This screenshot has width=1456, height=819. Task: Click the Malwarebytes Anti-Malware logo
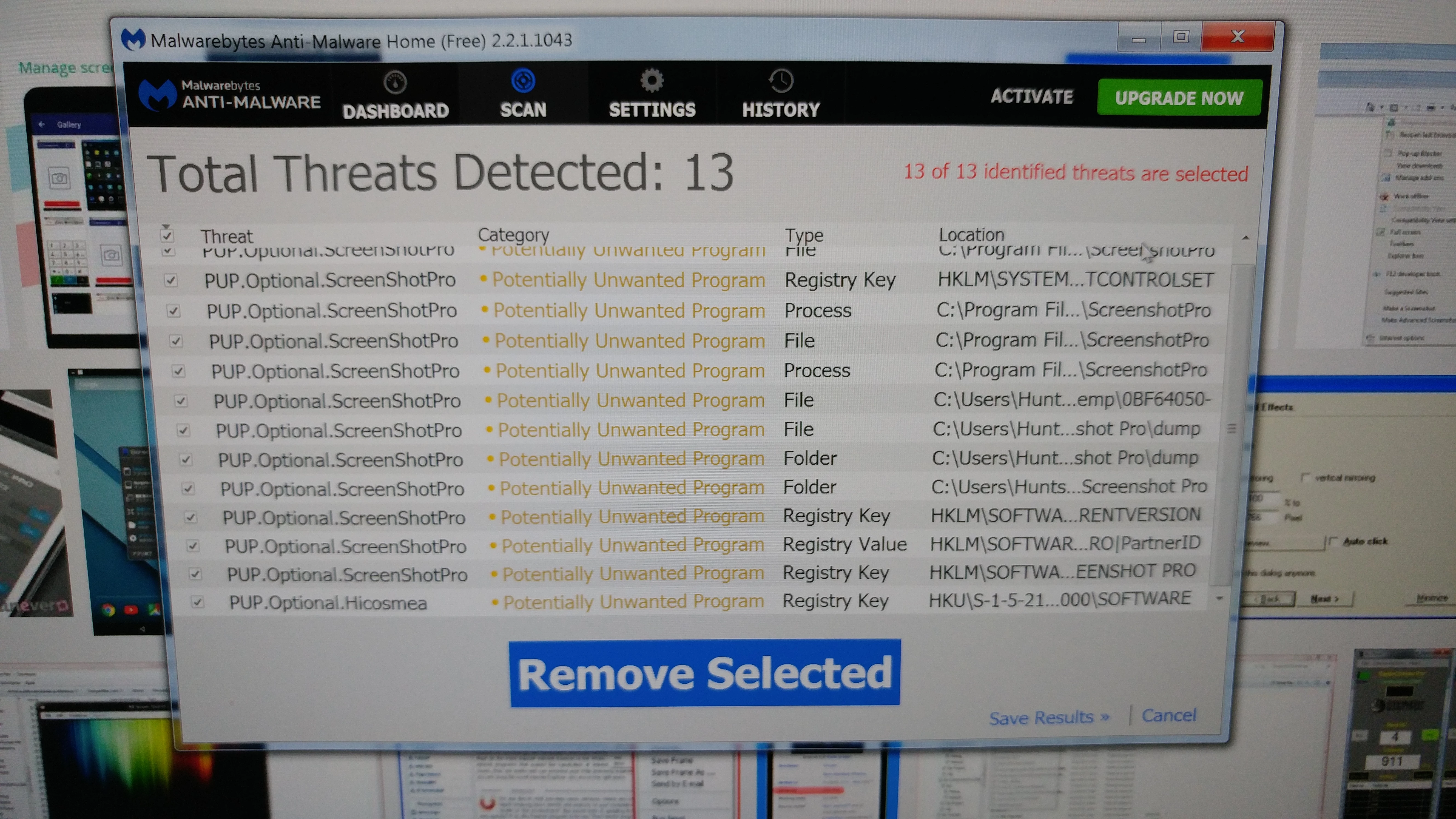click(x=229, y=94)
